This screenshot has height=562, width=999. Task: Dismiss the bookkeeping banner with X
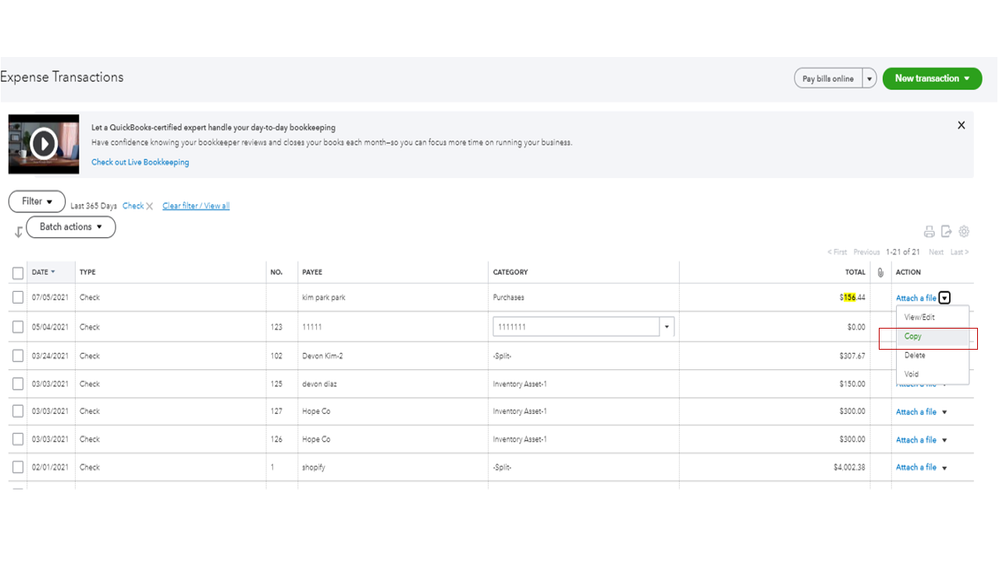coord(961,126)
